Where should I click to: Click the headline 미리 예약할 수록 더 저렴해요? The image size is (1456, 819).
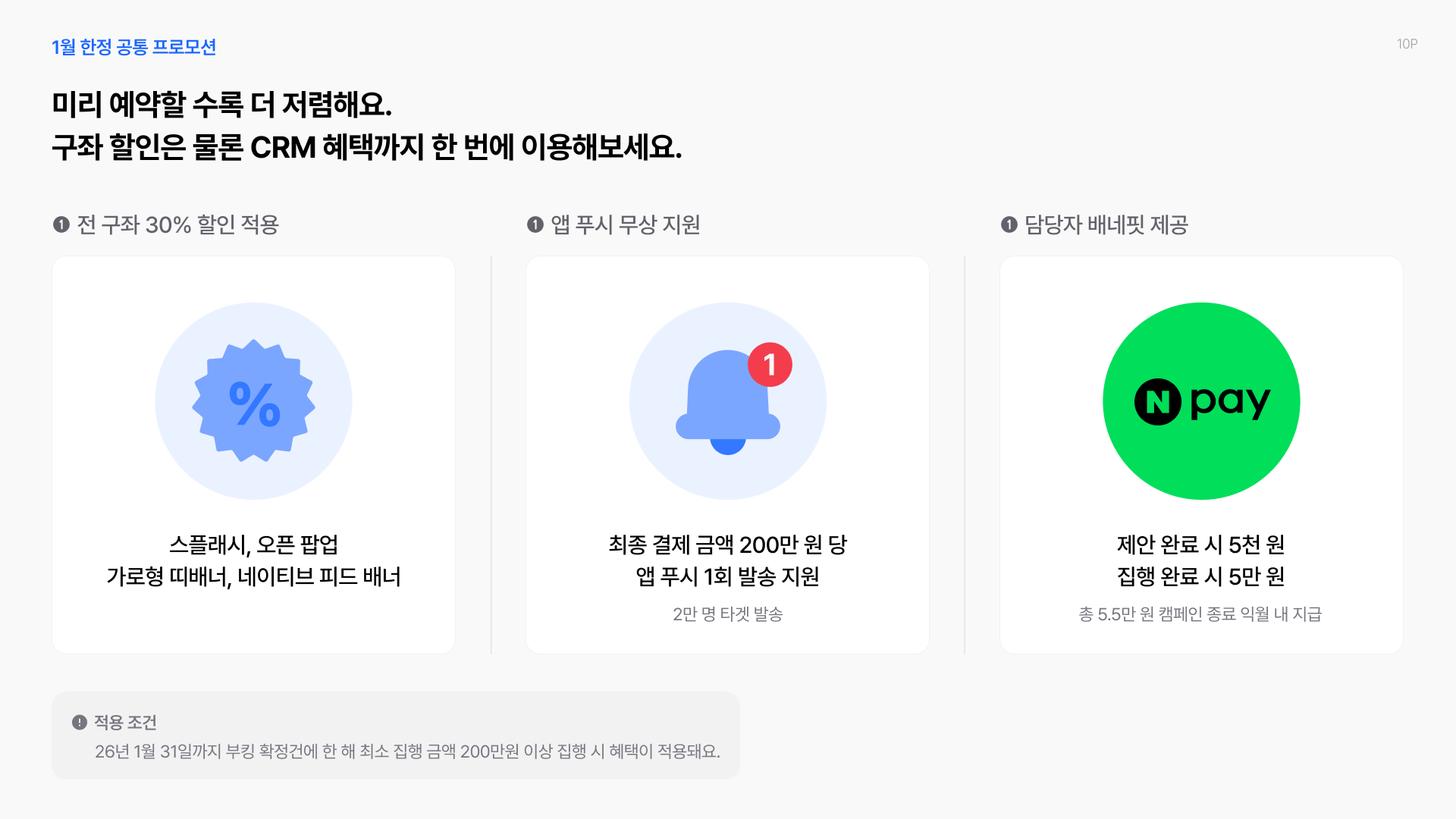click(222, 105)
